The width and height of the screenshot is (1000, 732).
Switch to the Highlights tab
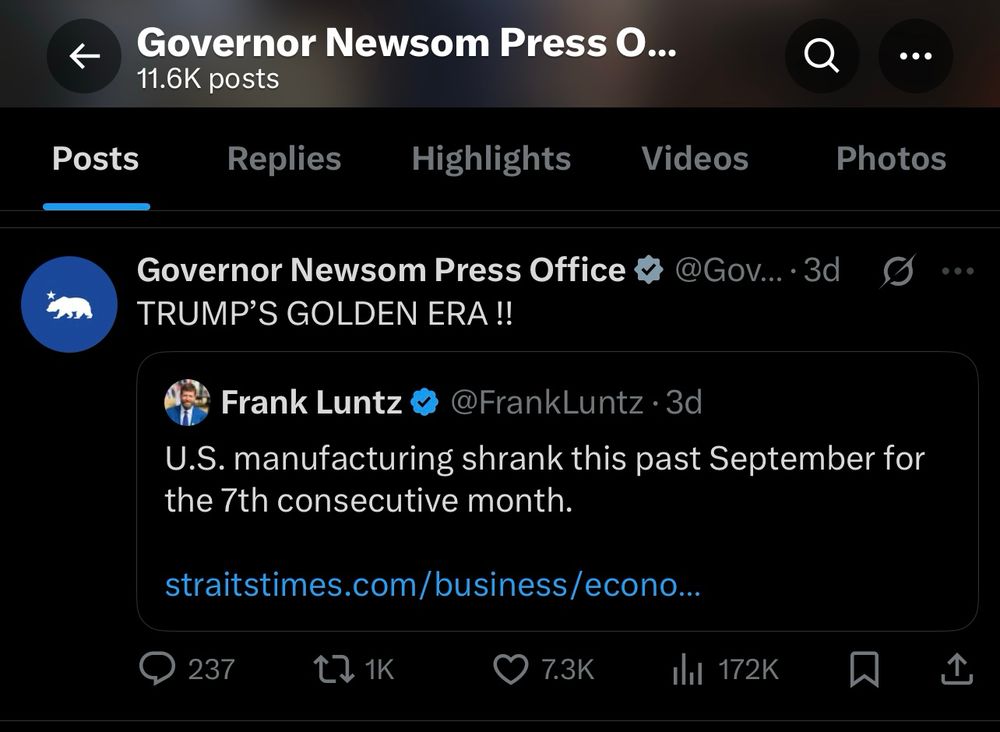[x=491, y=159]
